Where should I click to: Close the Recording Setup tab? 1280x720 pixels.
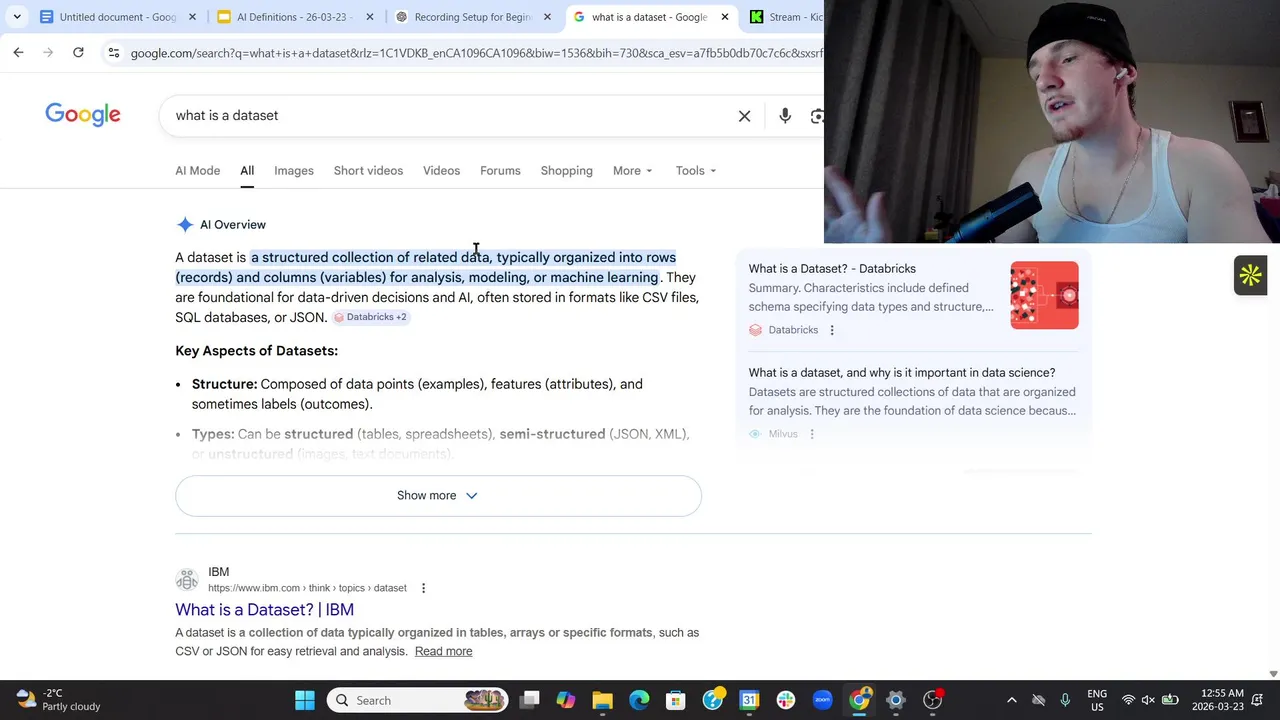[547, 17]
